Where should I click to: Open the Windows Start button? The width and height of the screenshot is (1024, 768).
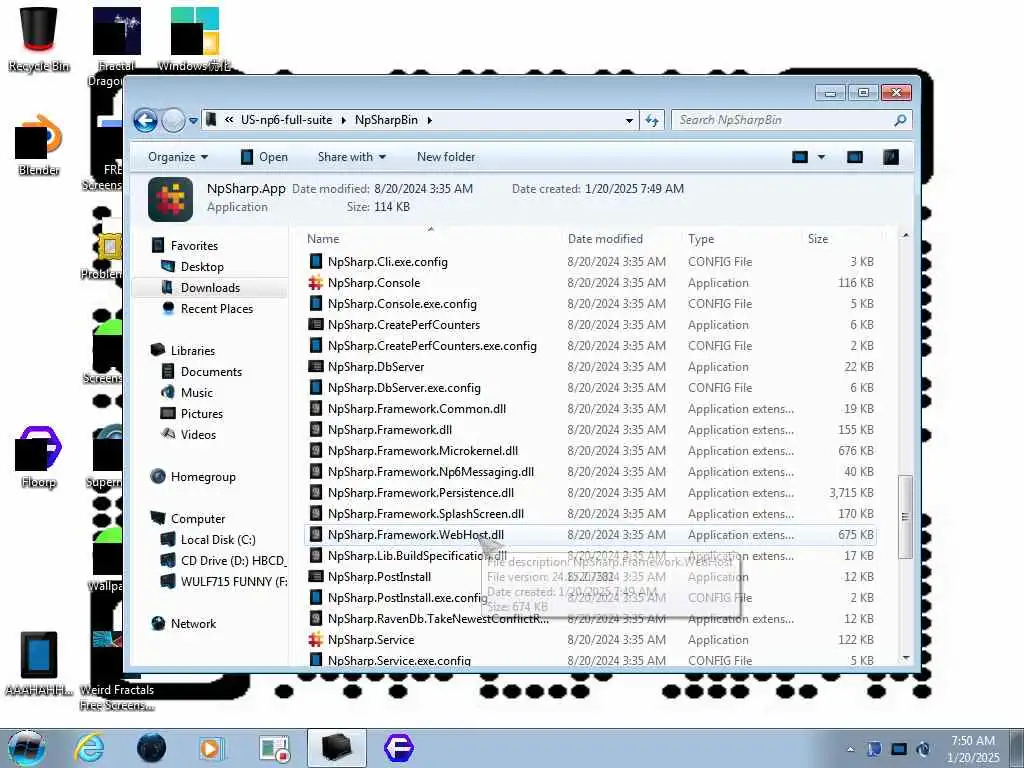[26, 748]
